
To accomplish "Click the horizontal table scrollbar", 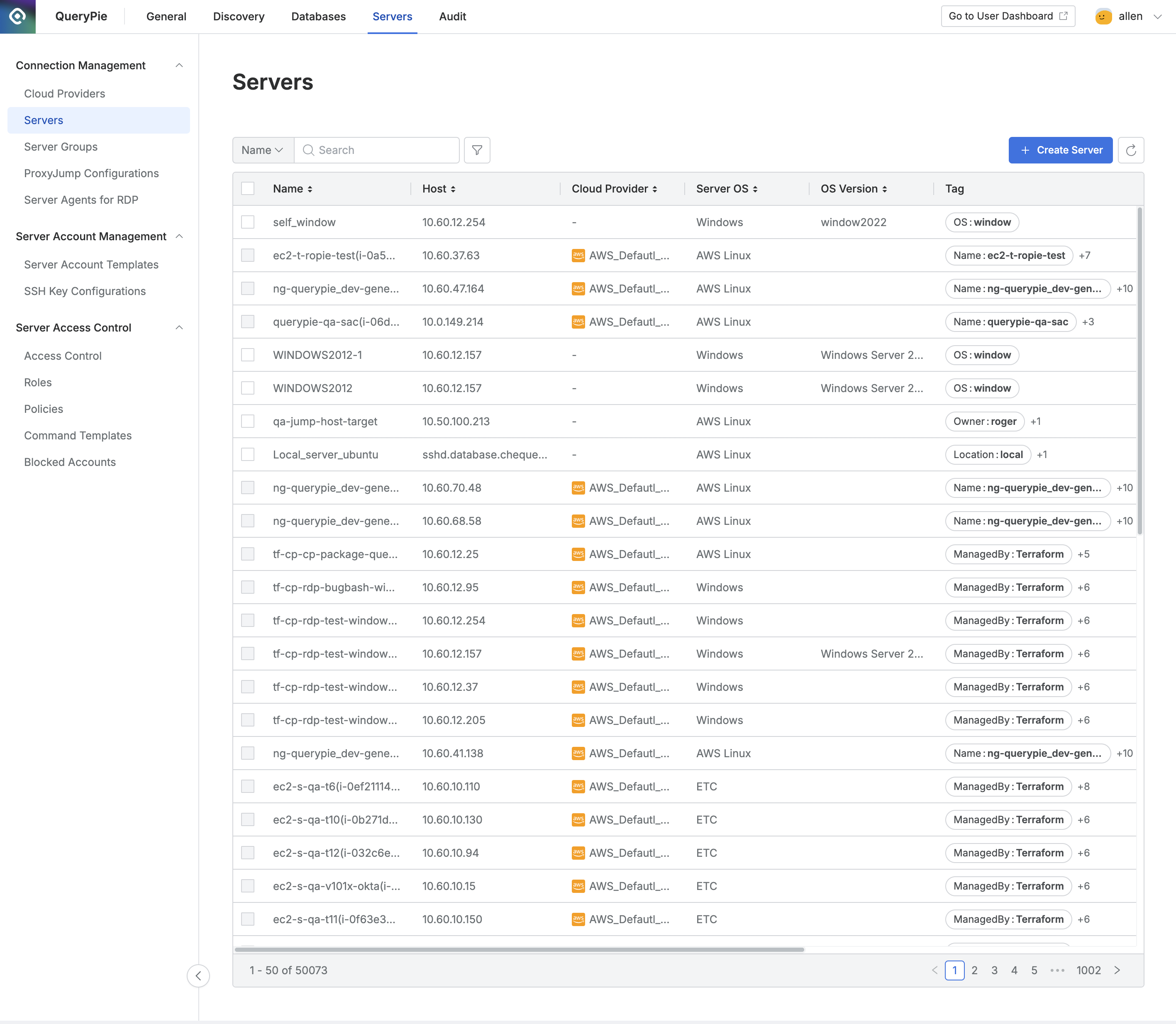I will click(x=519, y=950).
